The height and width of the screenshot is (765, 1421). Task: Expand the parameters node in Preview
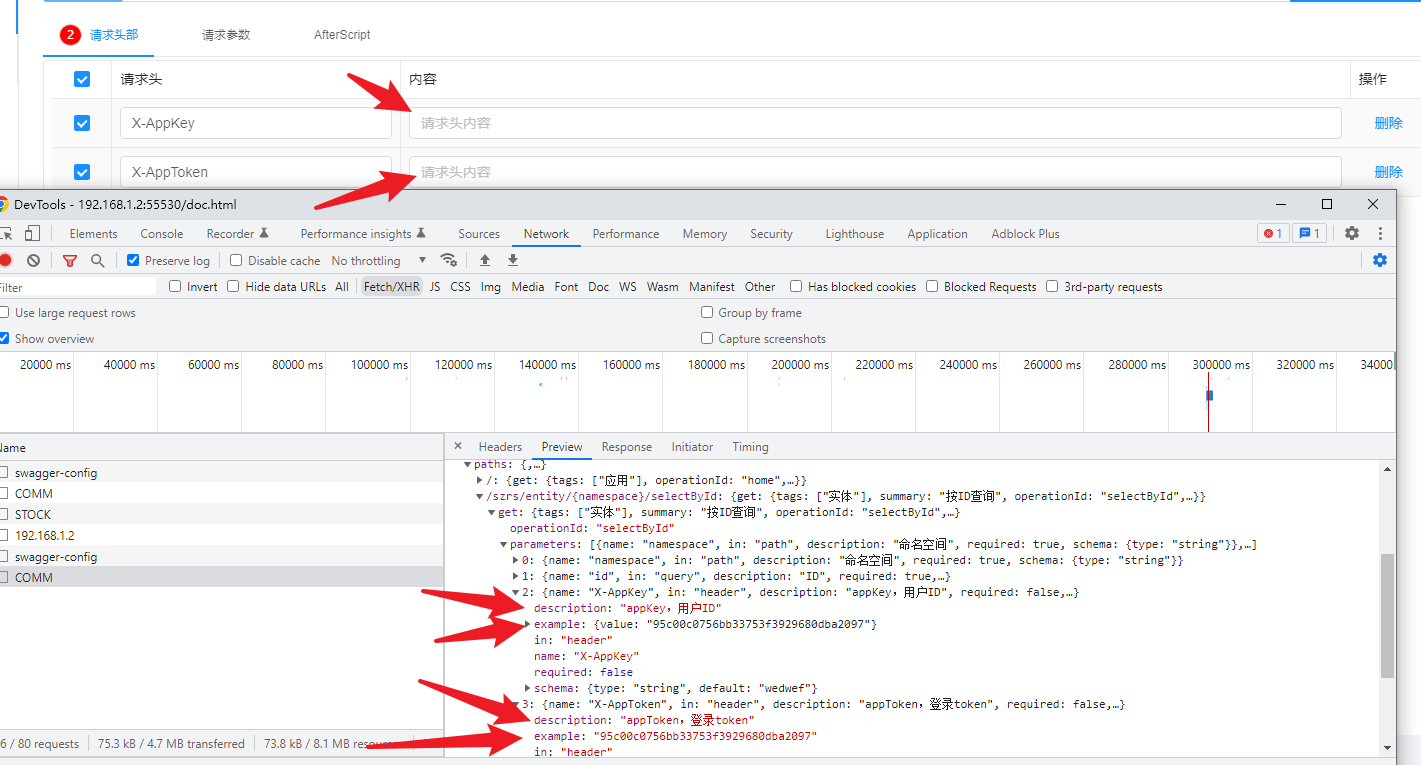(x=502, y=543)
